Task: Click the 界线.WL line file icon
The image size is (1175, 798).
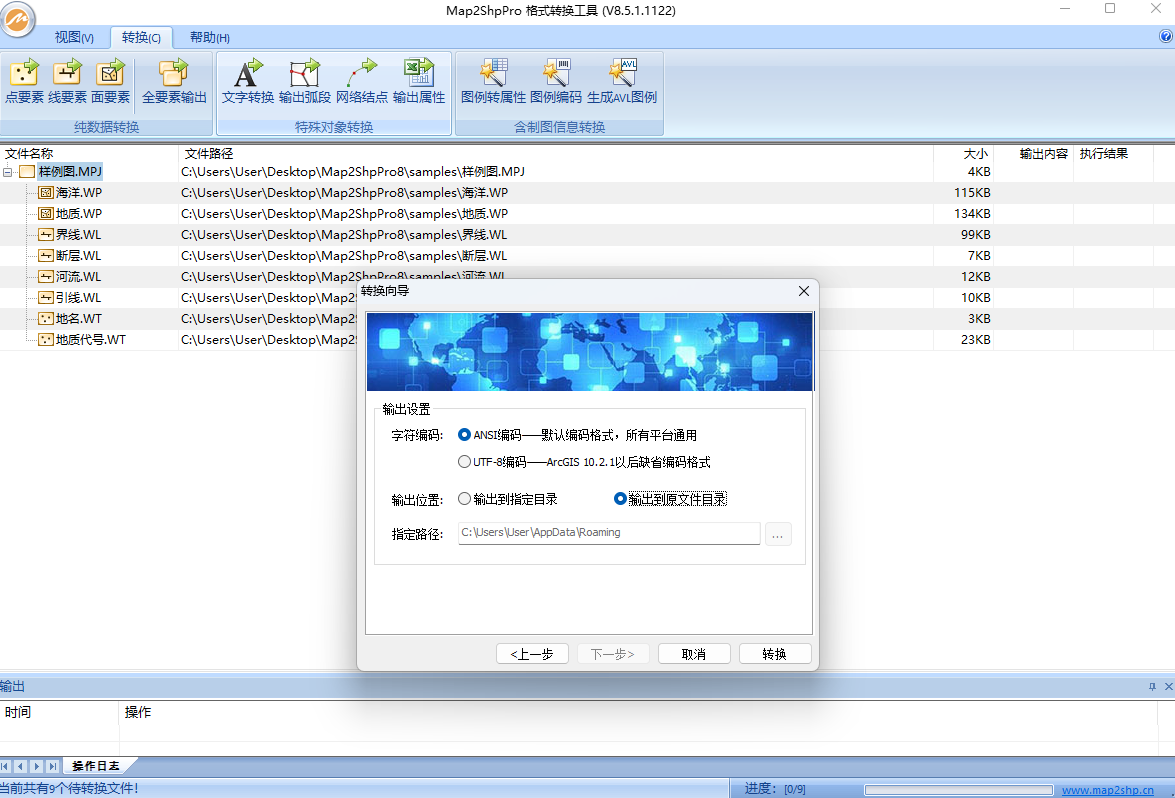Action: (46, 235)
